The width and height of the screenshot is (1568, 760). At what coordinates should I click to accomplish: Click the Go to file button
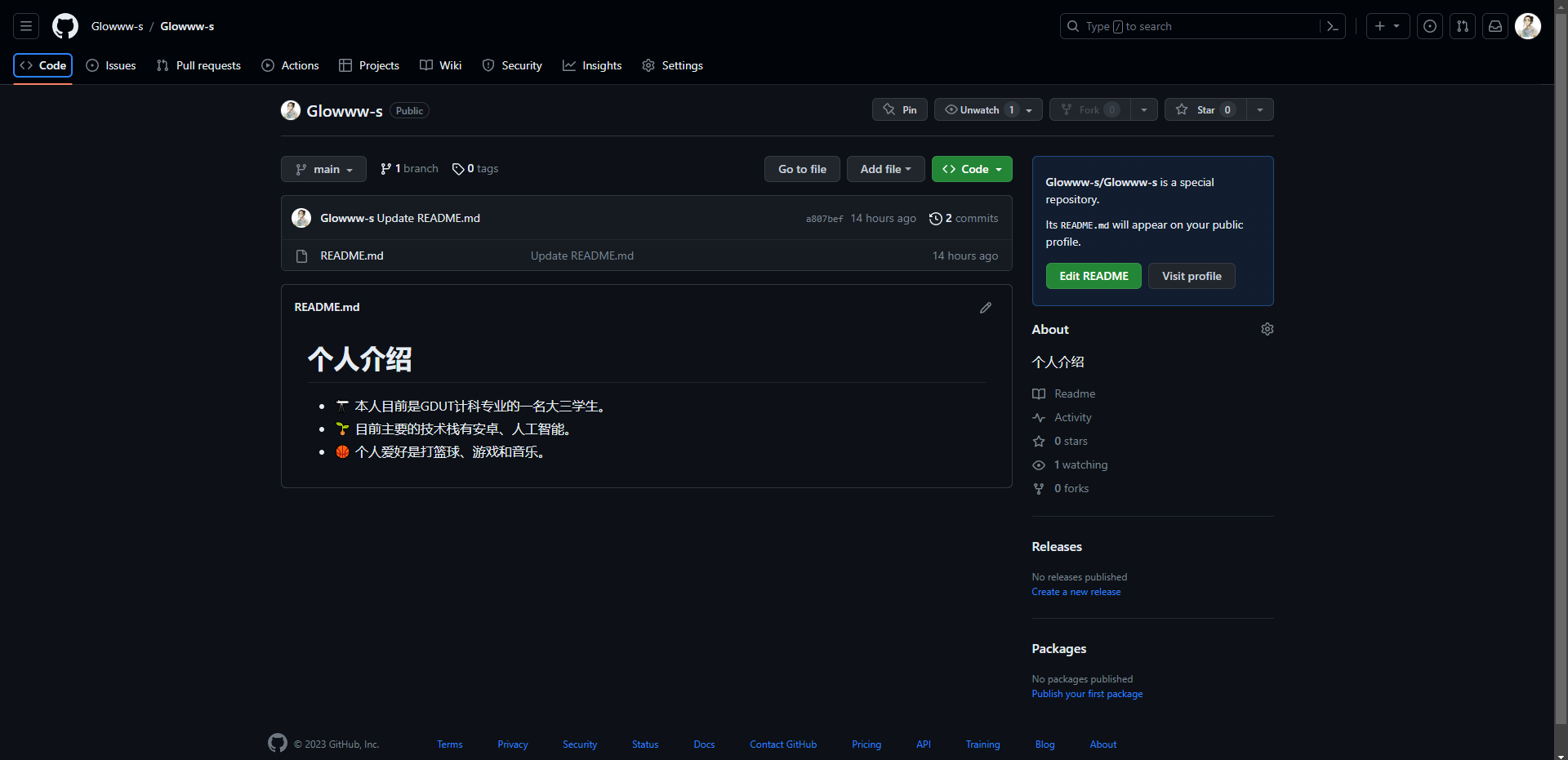point(802,169)
